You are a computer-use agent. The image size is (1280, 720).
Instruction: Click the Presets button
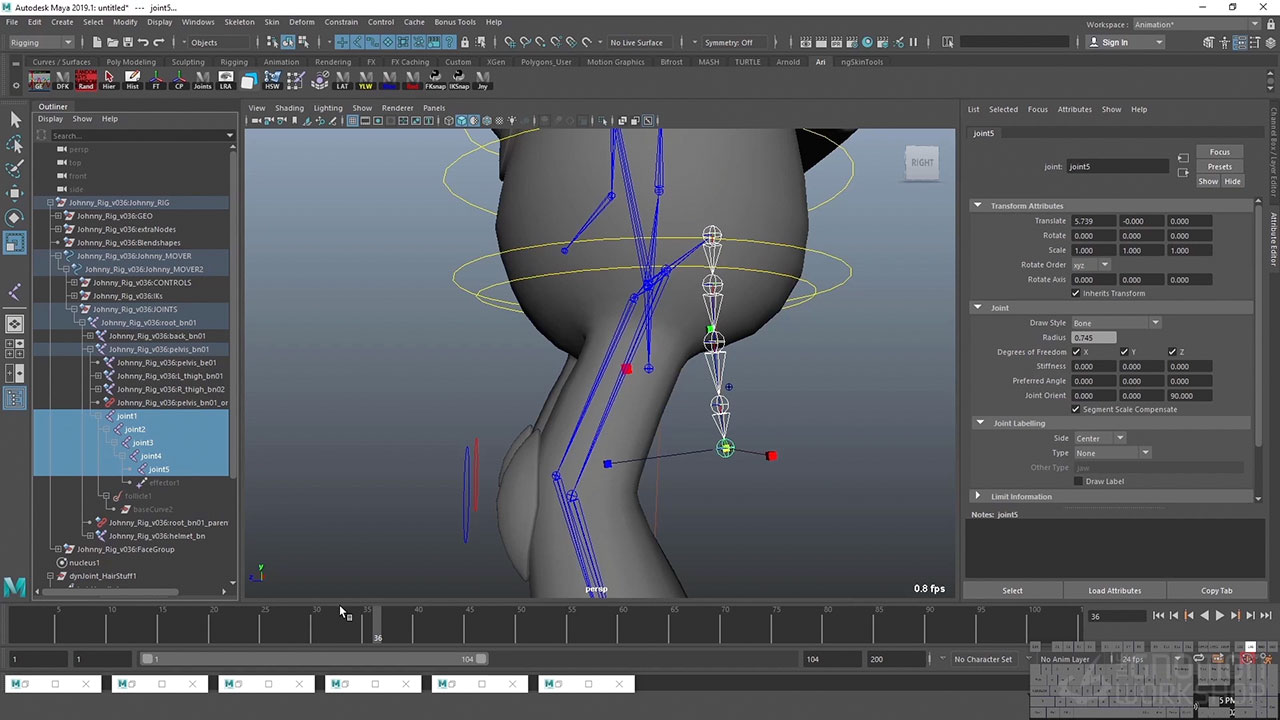coord(1219,167)
